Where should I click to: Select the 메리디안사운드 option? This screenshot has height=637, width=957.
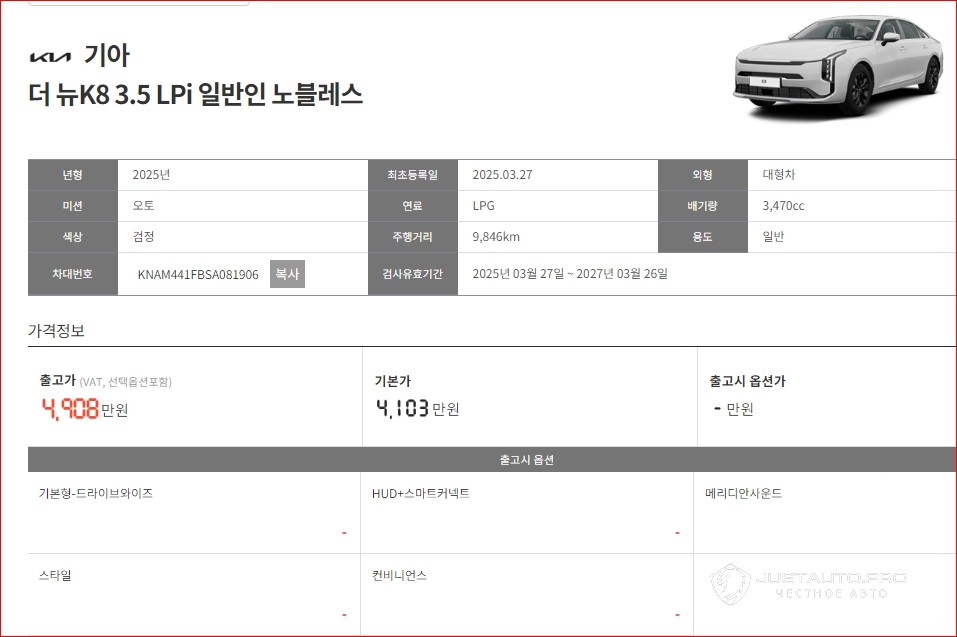[743, 493]
